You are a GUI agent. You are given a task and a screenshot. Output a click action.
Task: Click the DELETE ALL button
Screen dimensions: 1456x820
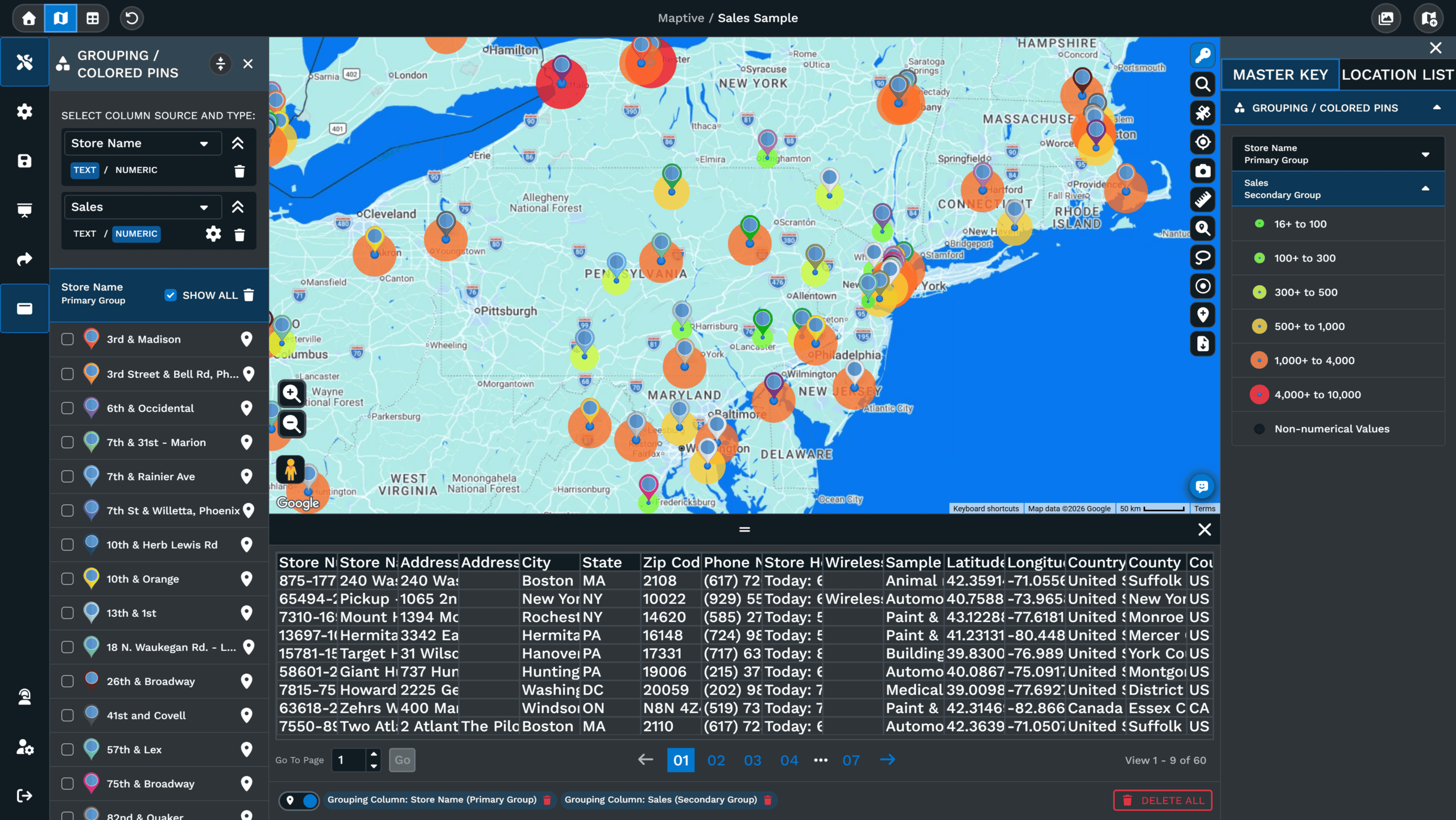[x=1163, y=800]
